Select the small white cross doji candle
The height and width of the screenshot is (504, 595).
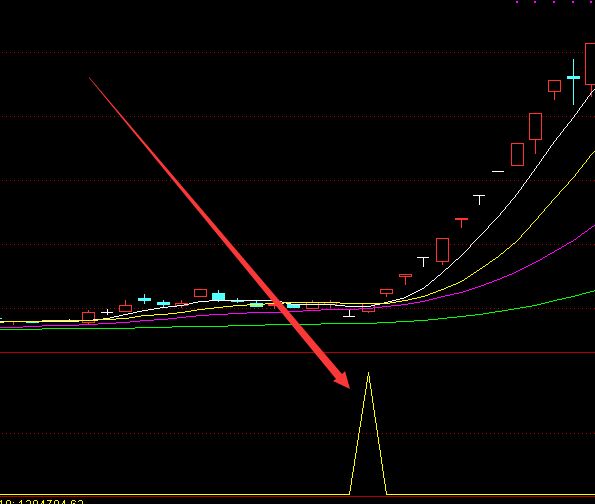tap(107, 312)
